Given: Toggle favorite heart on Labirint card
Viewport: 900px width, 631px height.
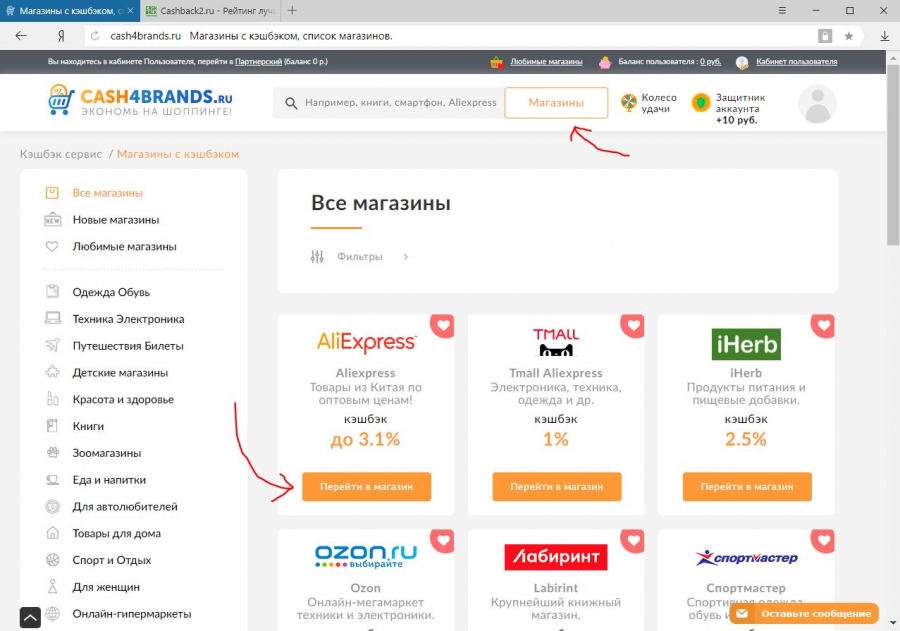Looking at the screenshot, I should tap(633, 541).
